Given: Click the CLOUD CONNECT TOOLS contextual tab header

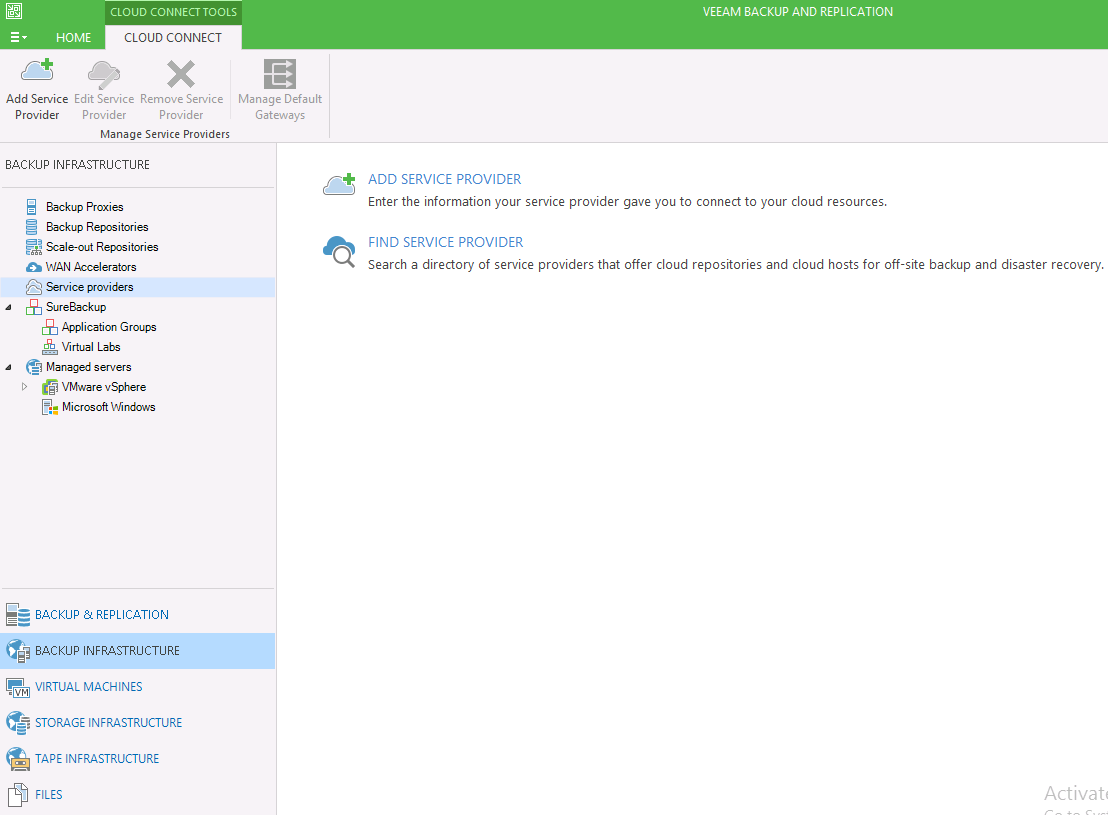Looking at the screenshot, I should (x=173, y=12).
